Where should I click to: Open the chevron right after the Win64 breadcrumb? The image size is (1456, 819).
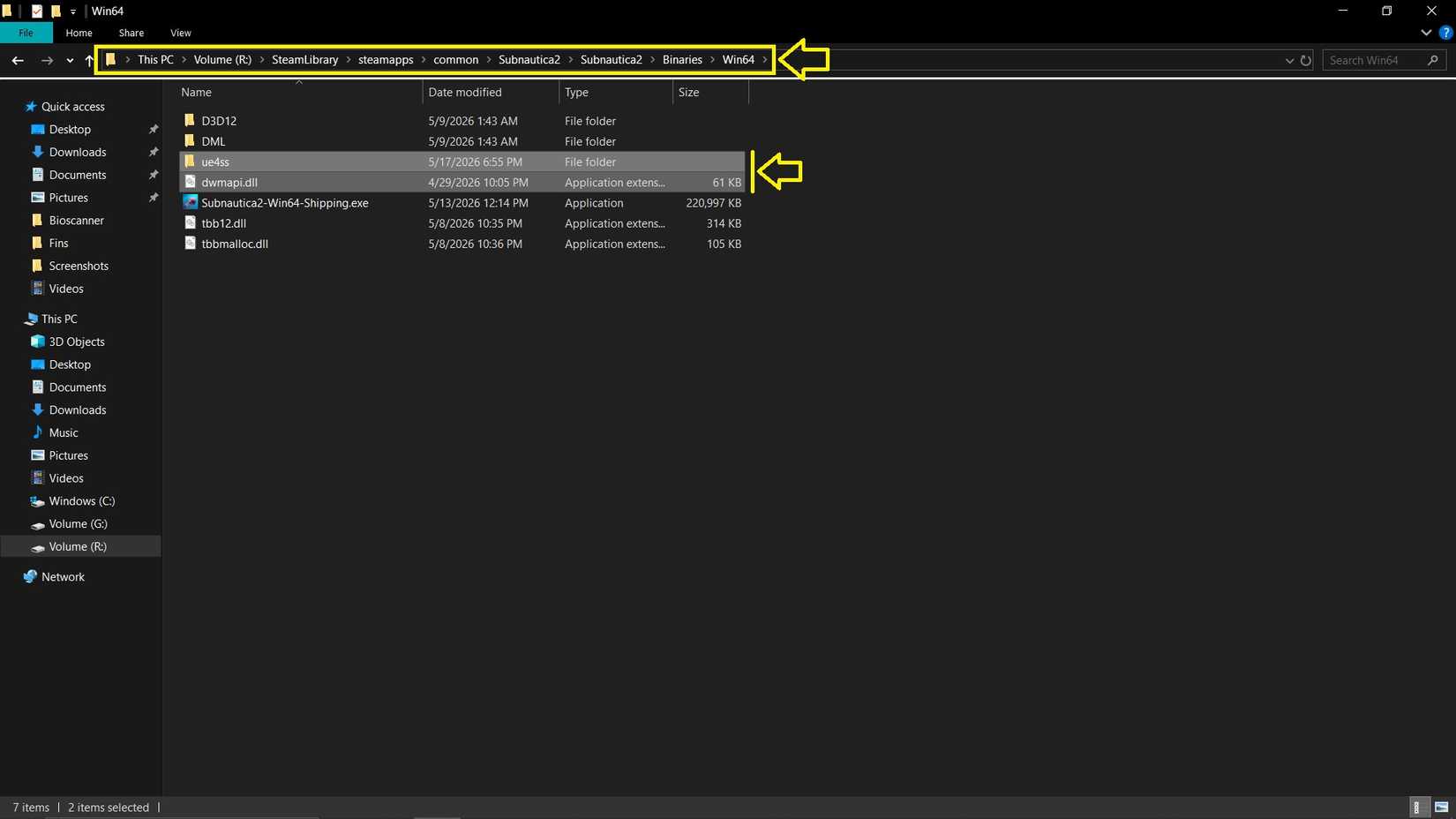(765, 60)
